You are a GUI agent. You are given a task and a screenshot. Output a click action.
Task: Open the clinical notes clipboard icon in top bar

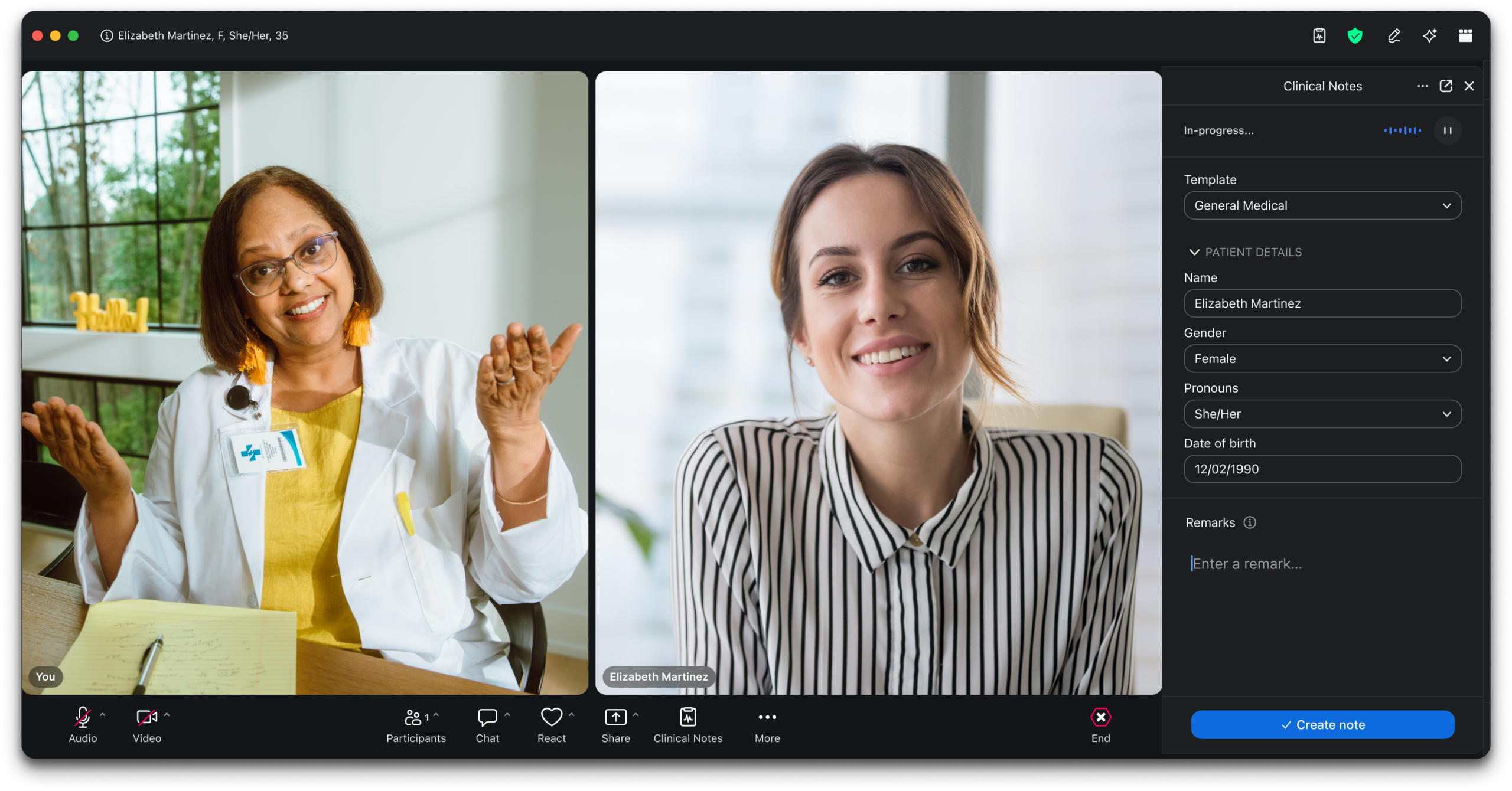[x=1319, y=36]
